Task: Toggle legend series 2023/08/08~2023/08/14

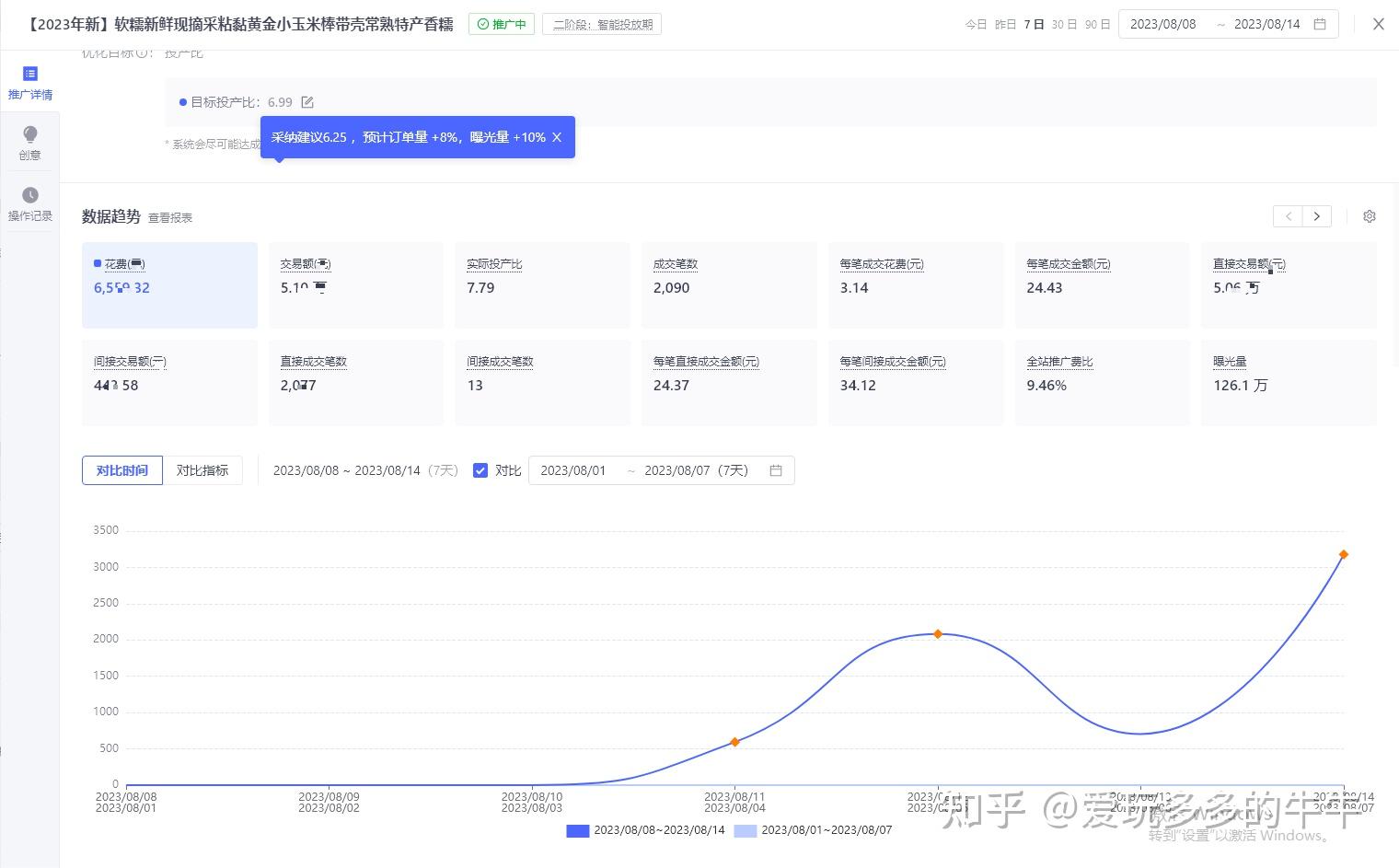Action: (645, 830)
